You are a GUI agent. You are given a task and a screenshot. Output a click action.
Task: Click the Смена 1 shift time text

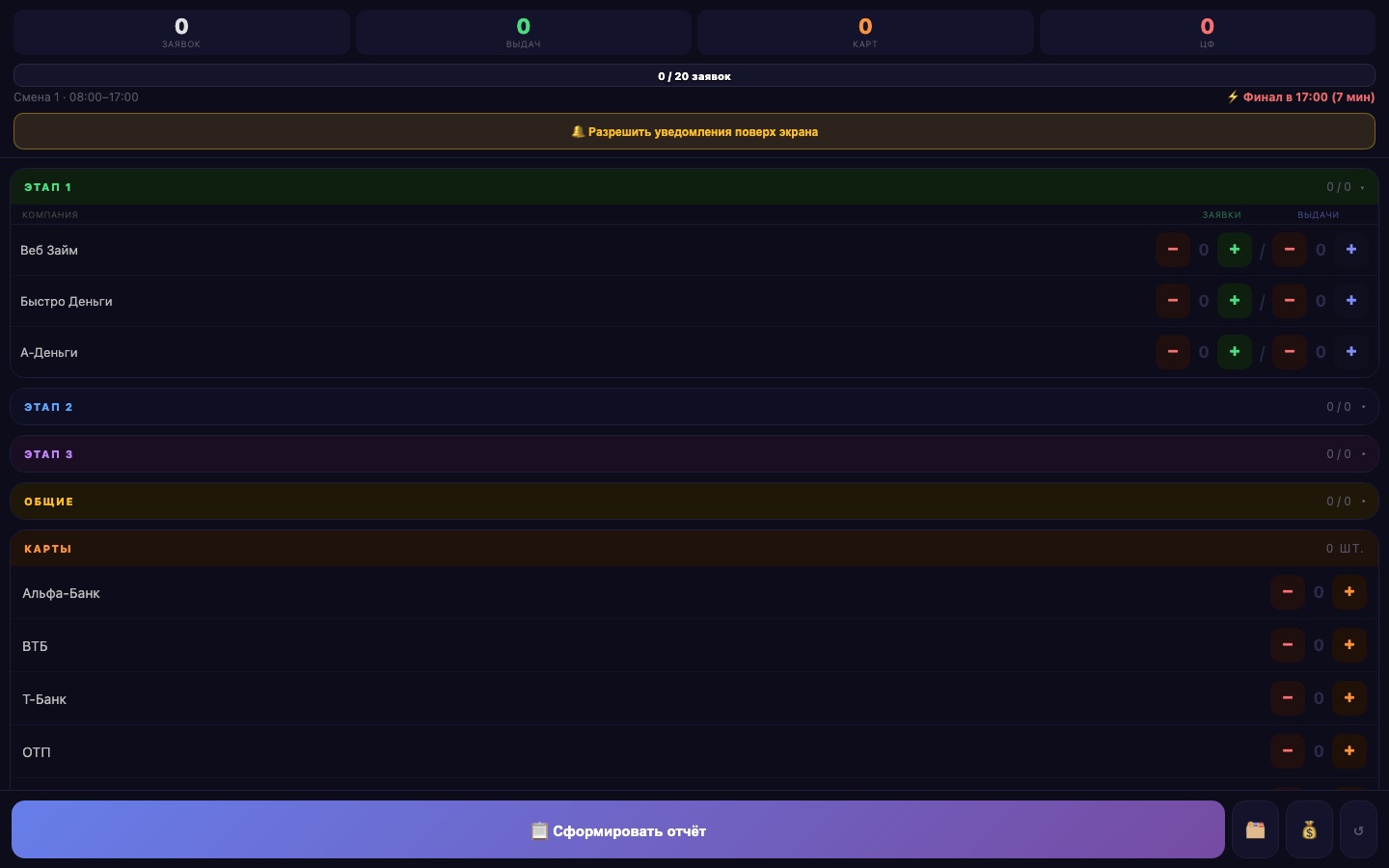(76, 96)
